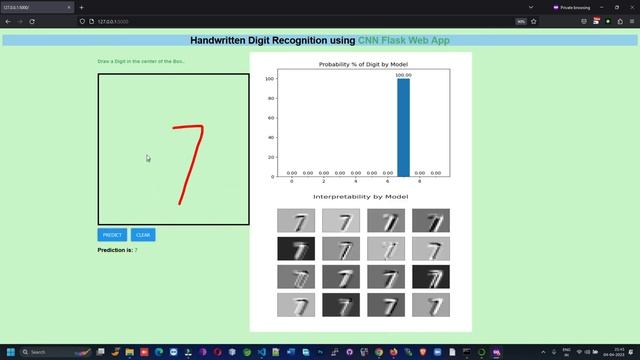Expand the list-all-tabs chevron
Screen dimensions: 640x360
pos(531,7)
